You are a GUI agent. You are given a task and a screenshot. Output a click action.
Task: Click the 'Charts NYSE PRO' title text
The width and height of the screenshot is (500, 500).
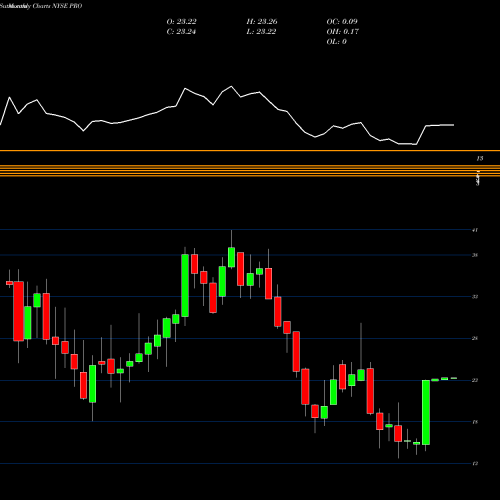[58, 6]
